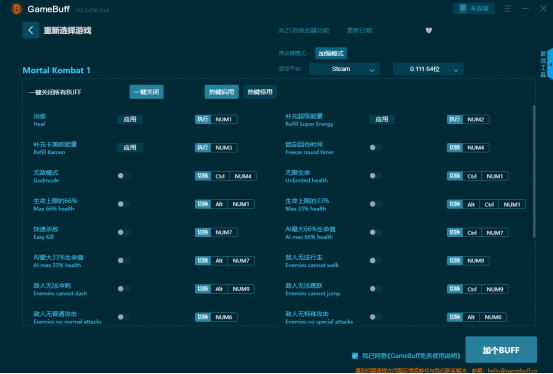
Task: Apply the Refill Super Energy cheat
Action: [x=382, y=119]
